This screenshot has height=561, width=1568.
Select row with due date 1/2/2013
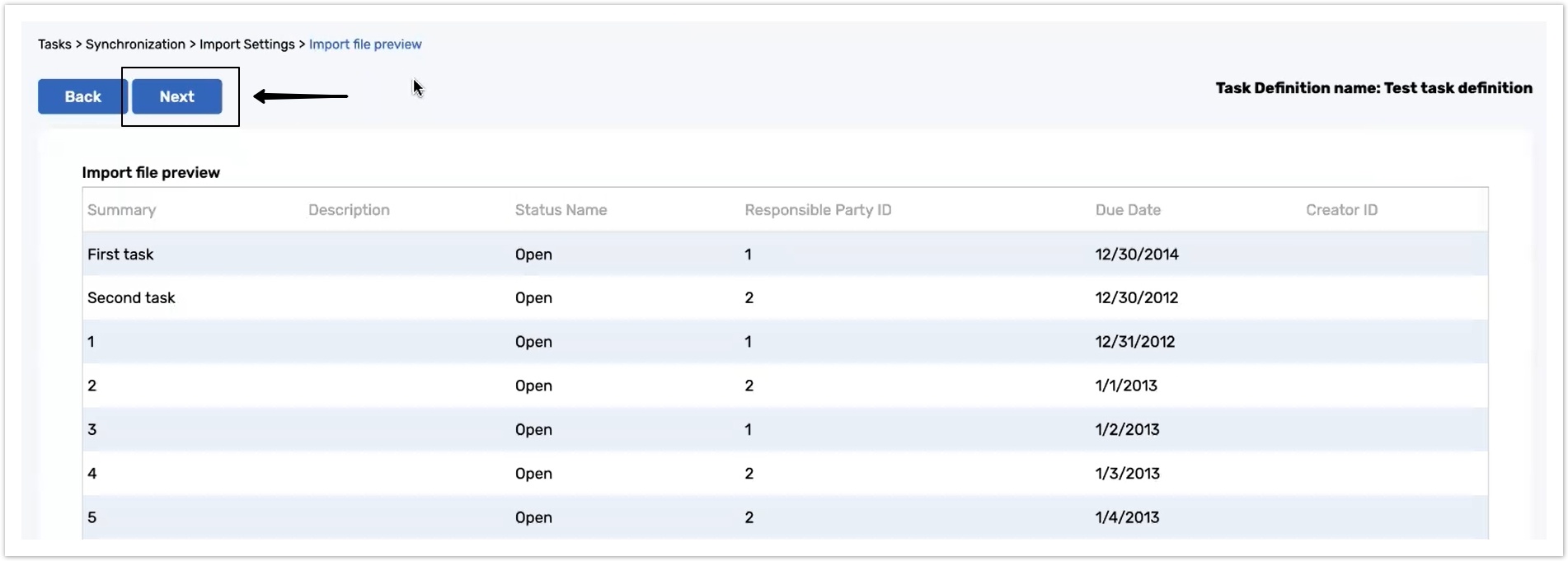click(x=1127, y=430)
